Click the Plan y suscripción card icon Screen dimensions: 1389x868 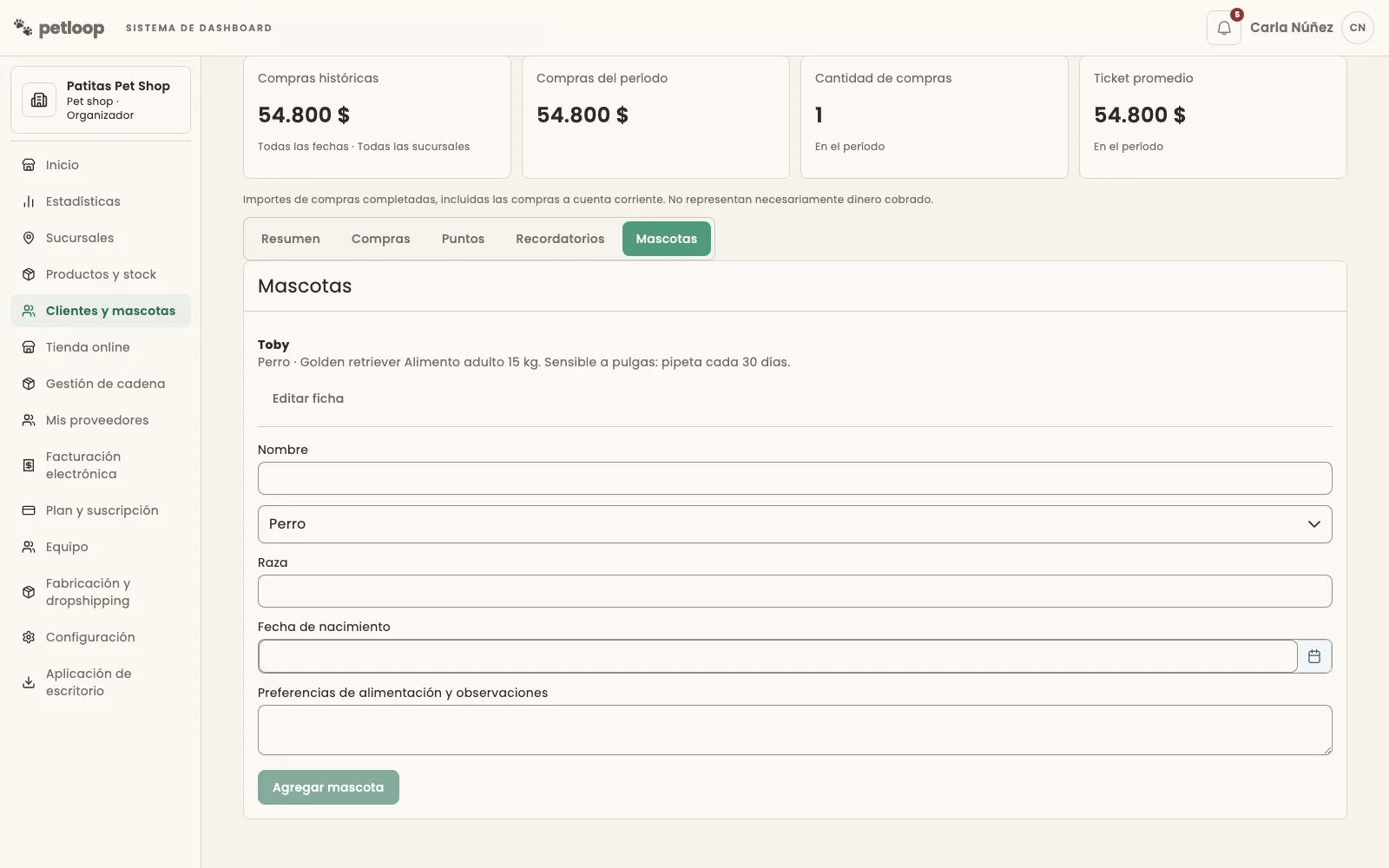[x=29, y=510]
